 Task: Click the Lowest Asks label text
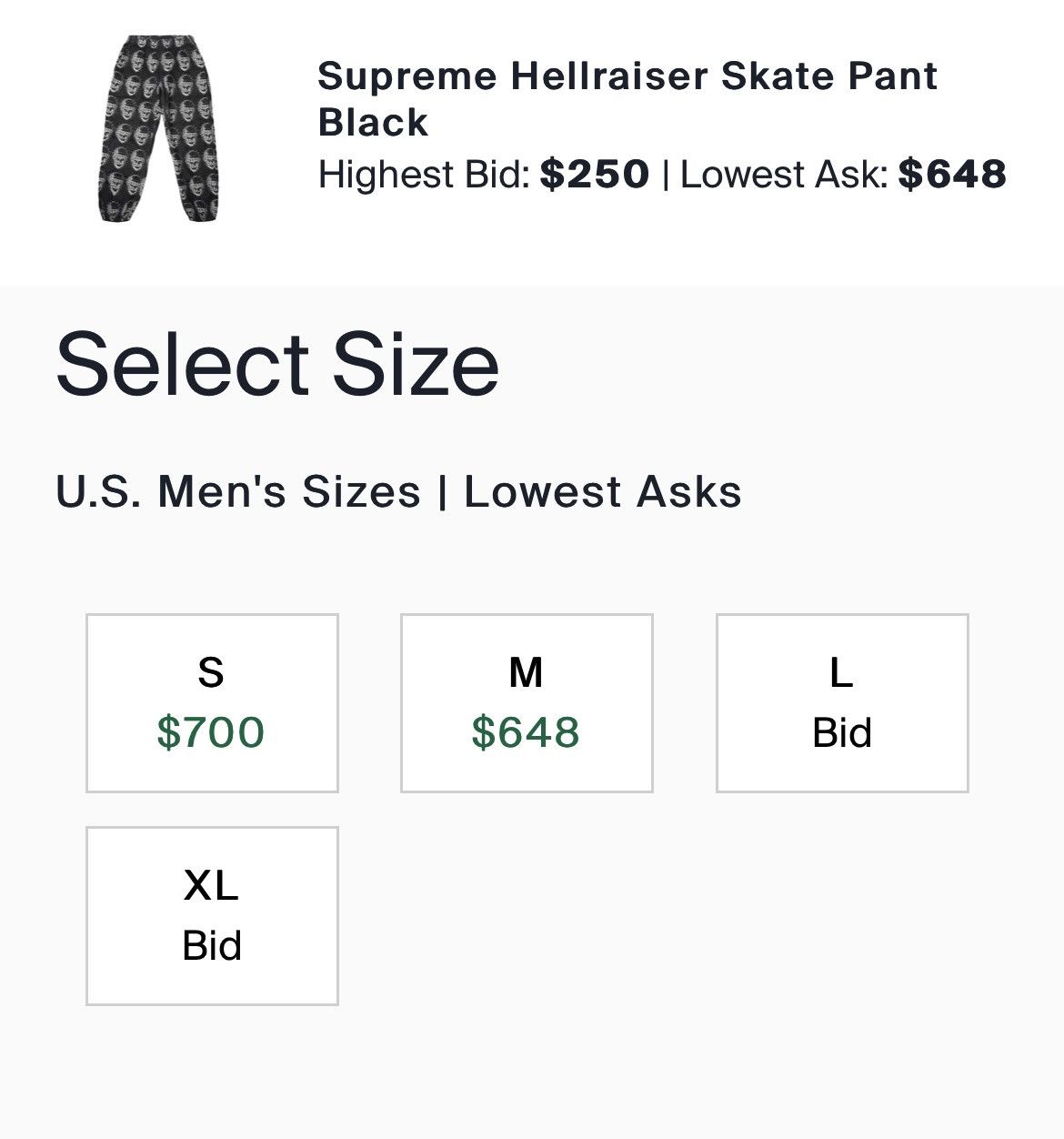[x=603, y=492]
